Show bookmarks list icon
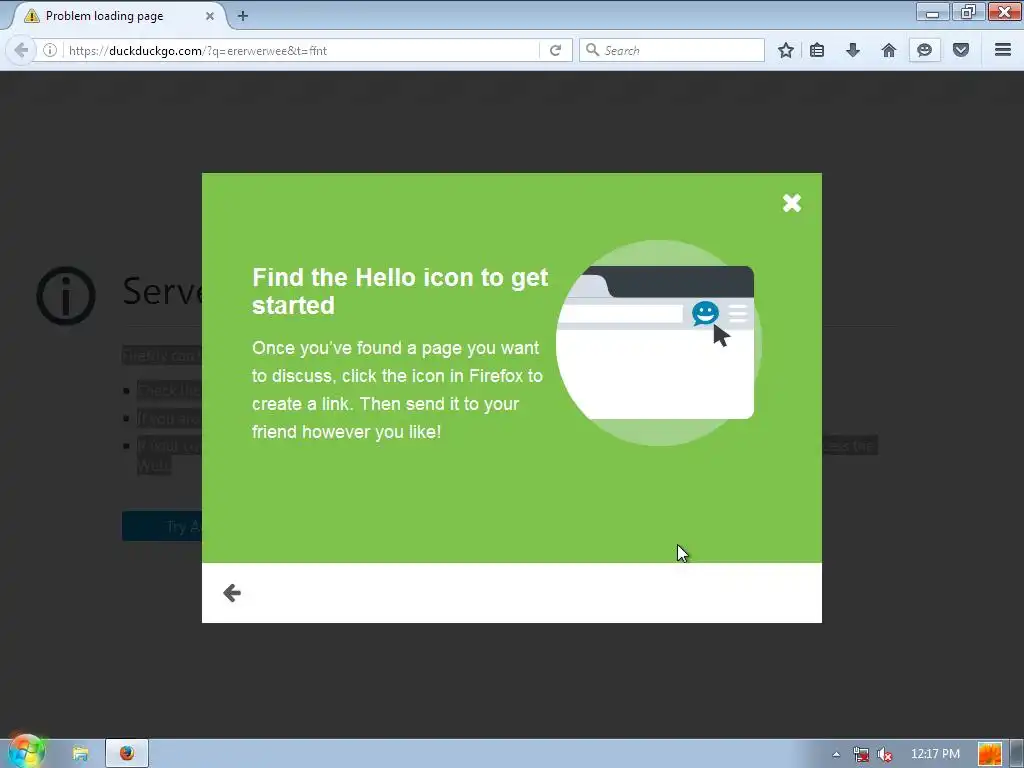 (816, 50)
